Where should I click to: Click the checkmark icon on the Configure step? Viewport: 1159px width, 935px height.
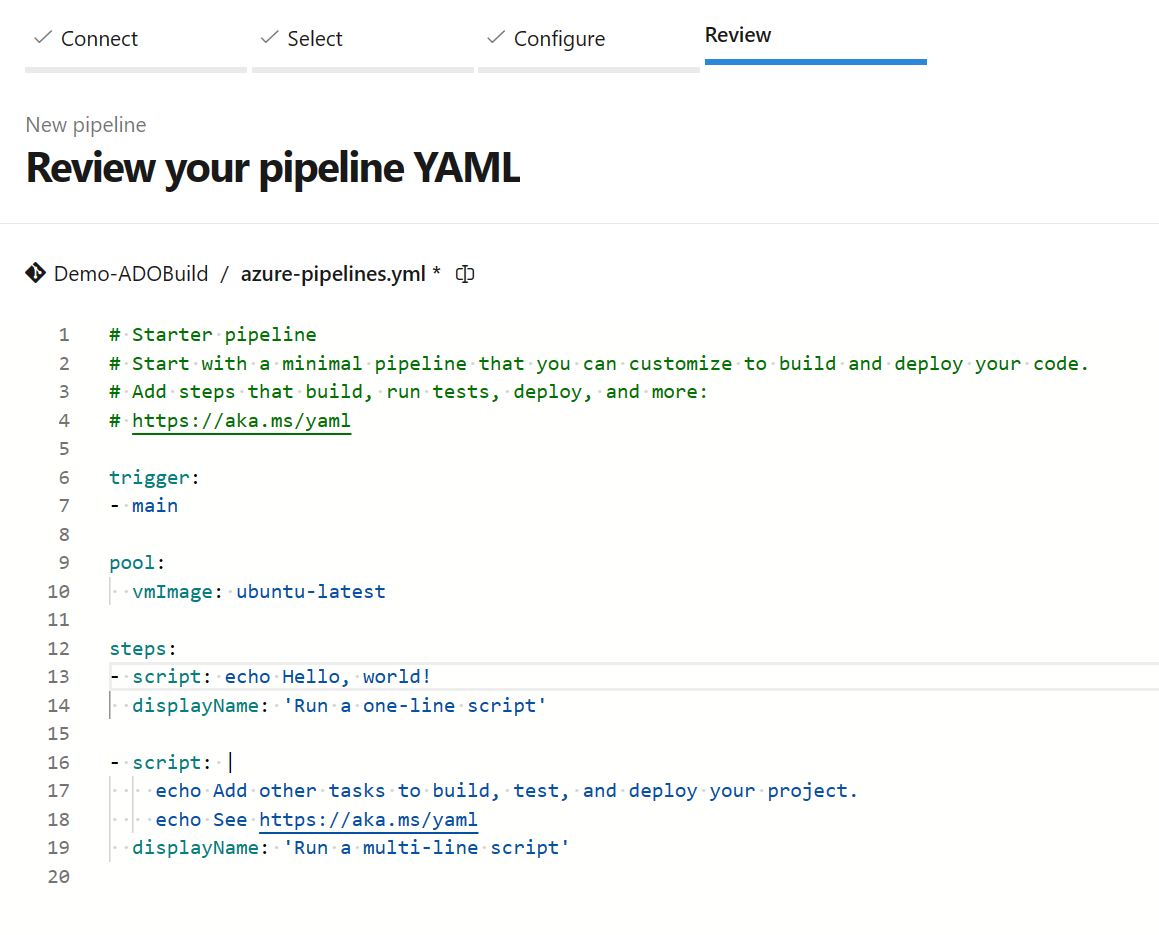494,36
